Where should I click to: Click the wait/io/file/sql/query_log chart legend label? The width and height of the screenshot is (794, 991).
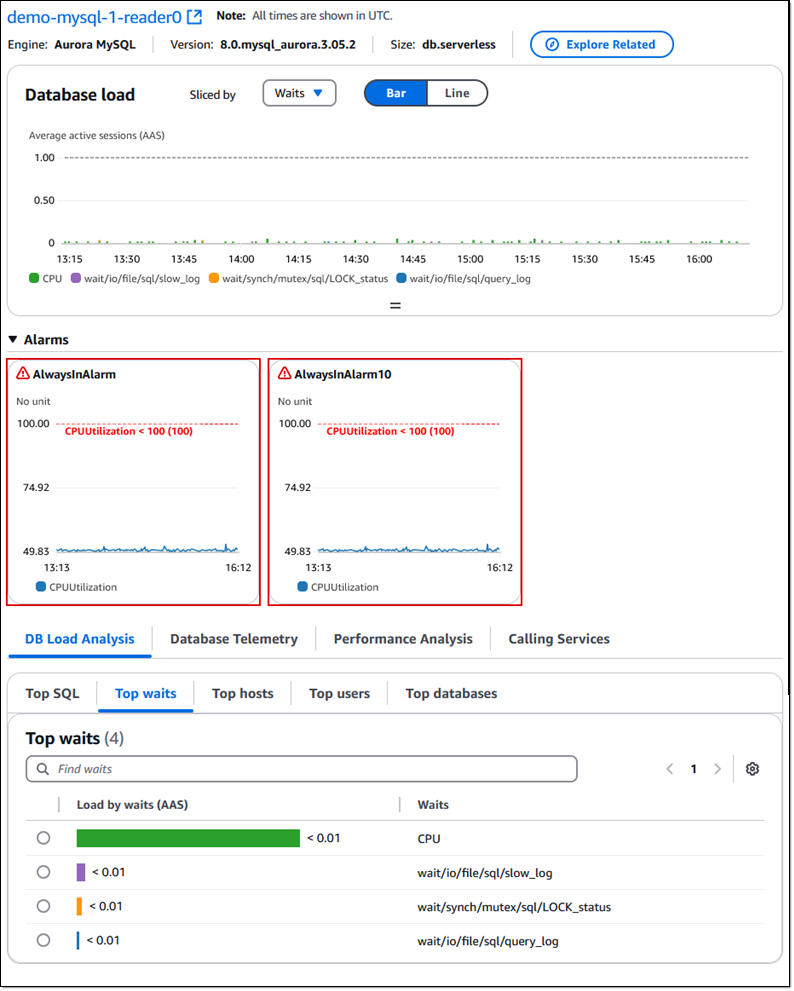[x=470, y=279]
